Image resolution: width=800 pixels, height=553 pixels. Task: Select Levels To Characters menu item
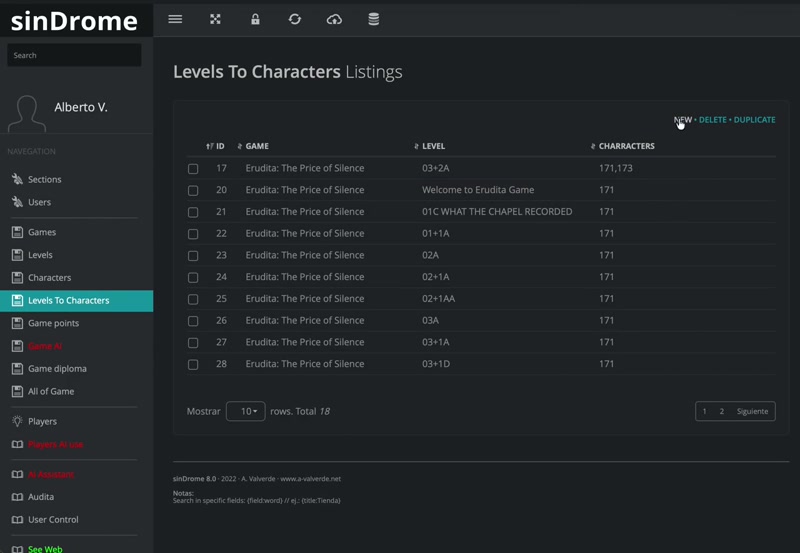(77, 300)
